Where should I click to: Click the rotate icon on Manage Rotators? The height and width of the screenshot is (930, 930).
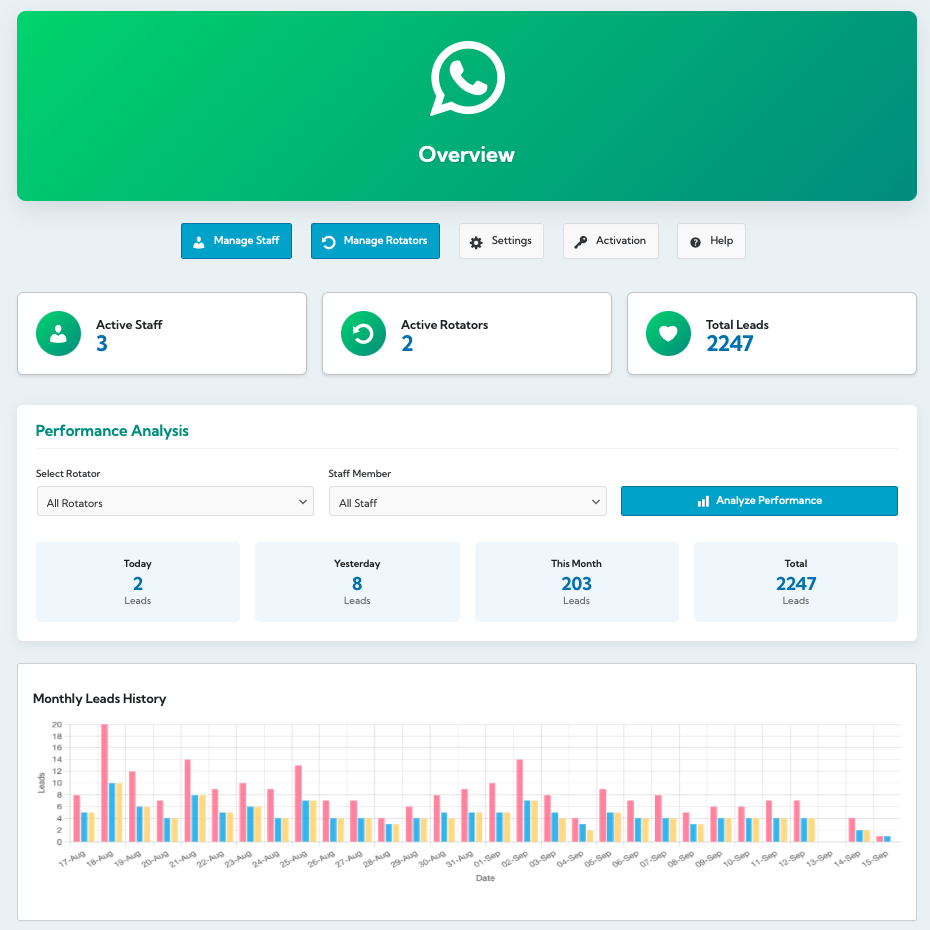(329, 242)
